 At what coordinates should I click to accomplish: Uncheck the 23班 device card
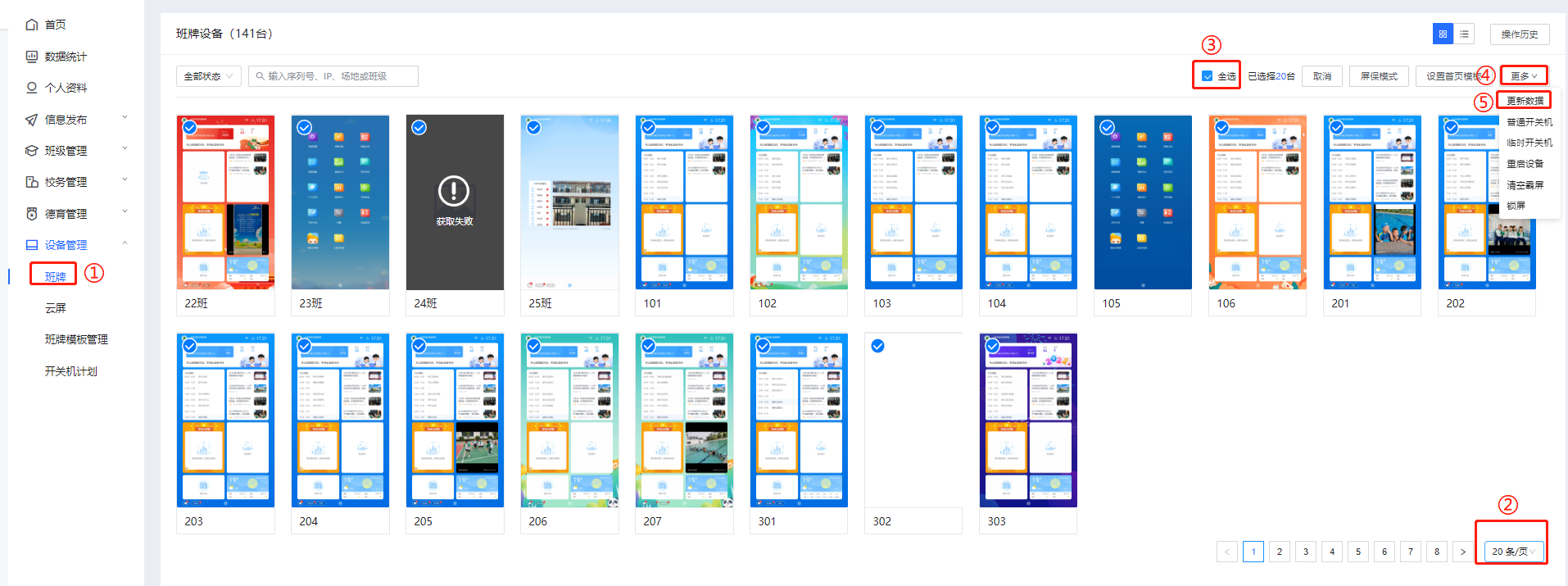304,128
